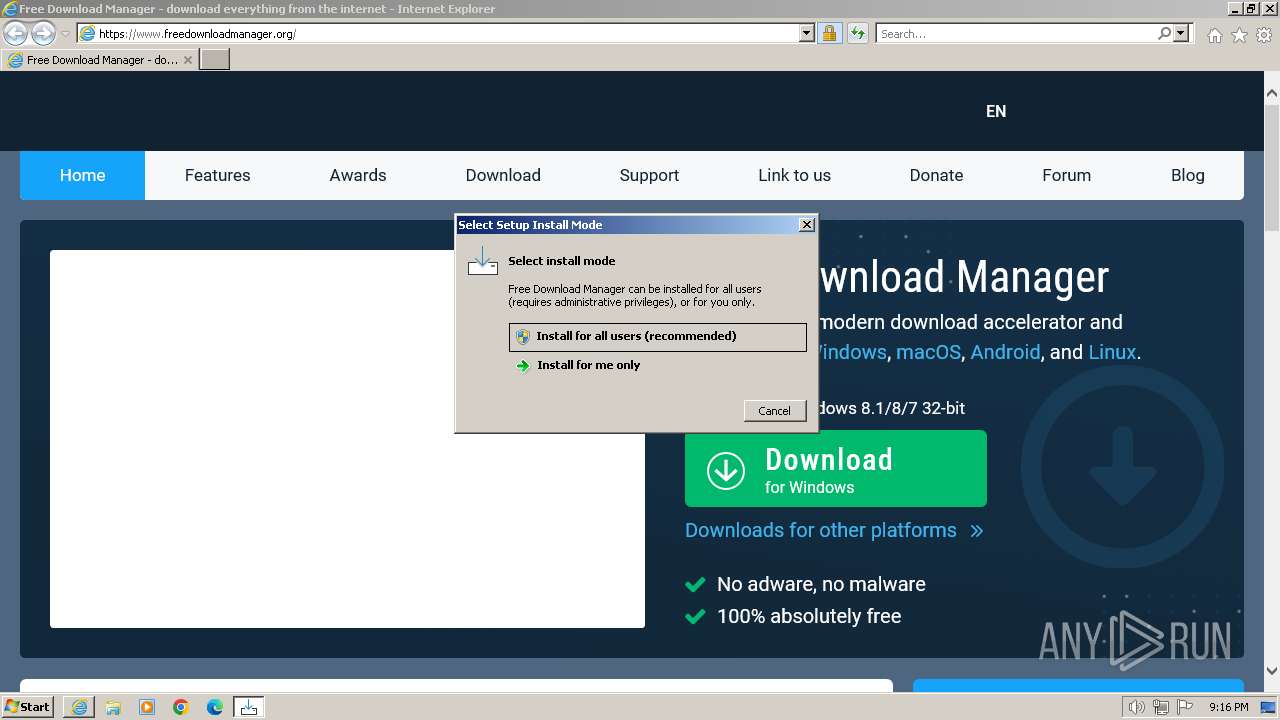Open the Home navigation item
The width and height of the screenshot is (1280, 720).
pyautogui.click(x=82, y=175)
